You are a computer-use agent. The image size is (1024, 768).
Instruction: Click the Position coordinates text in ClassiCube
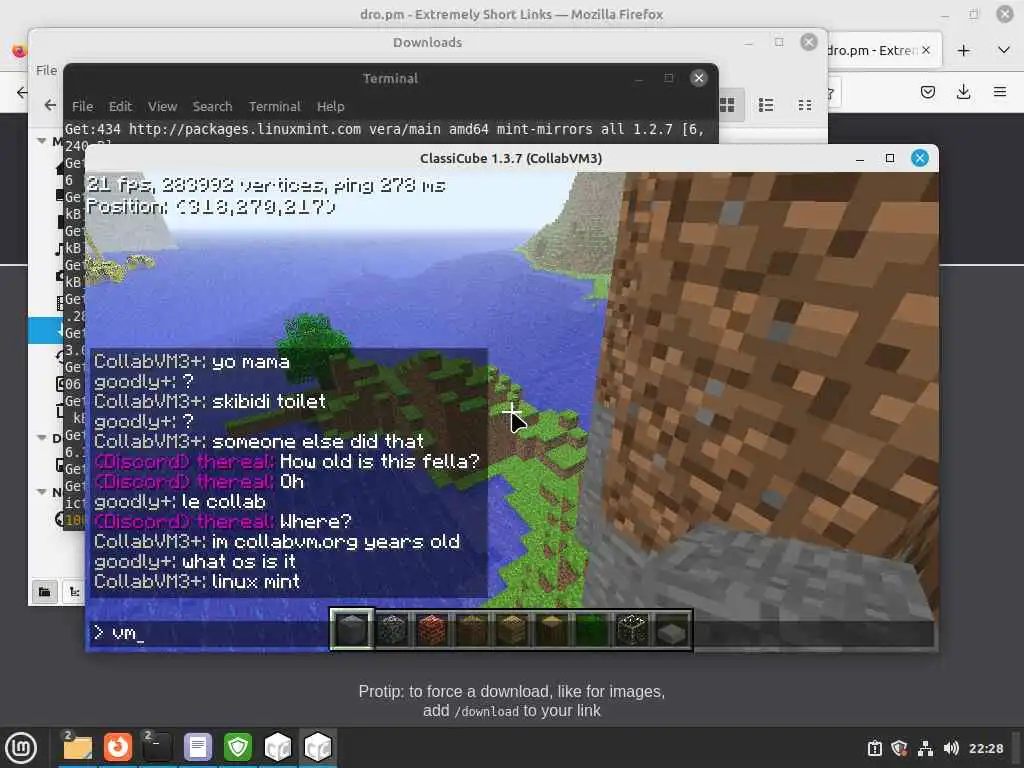pos(211,206)
